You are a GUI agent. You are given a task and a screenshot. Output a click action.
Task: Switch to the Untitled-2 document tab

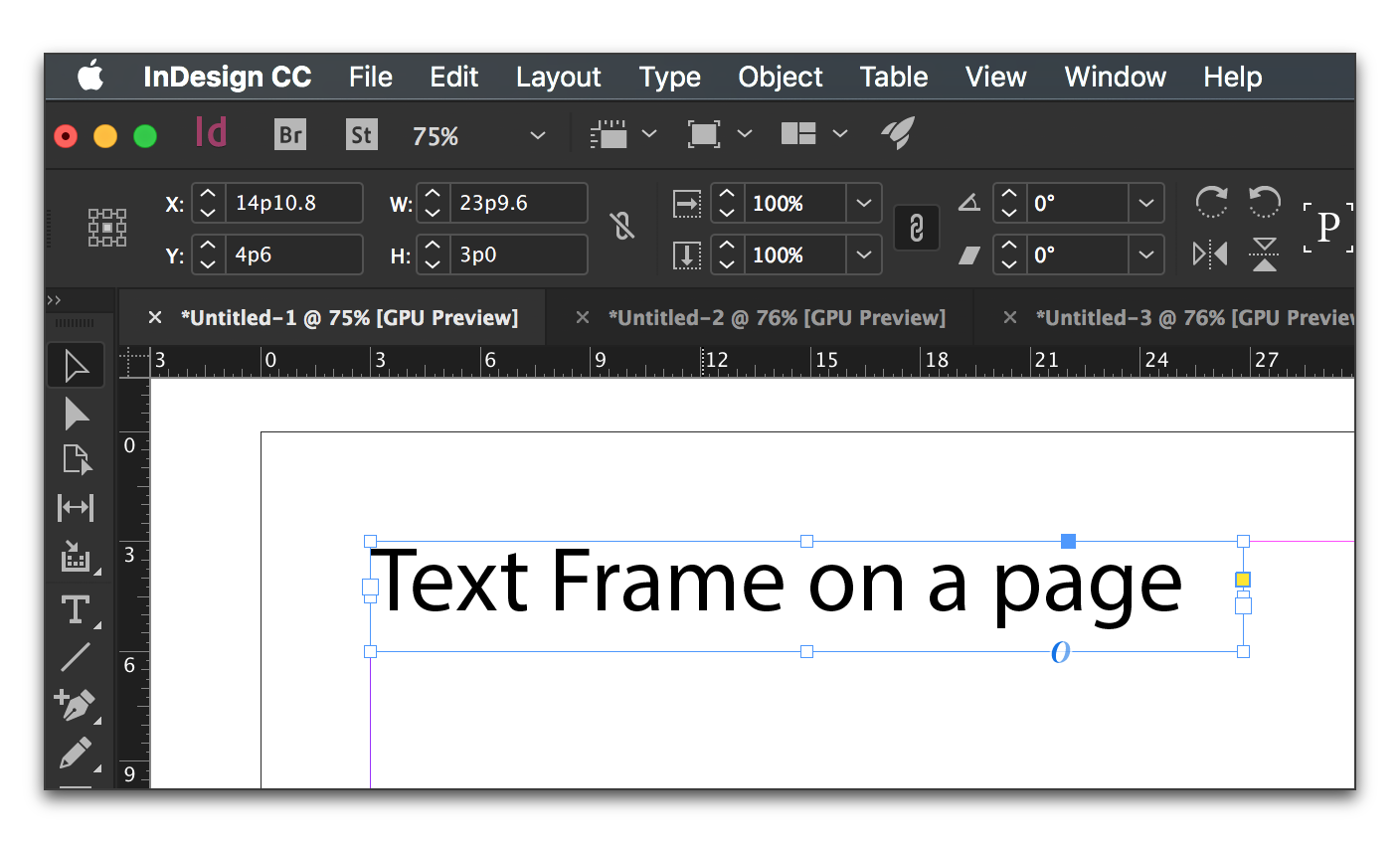coord(777,318)
